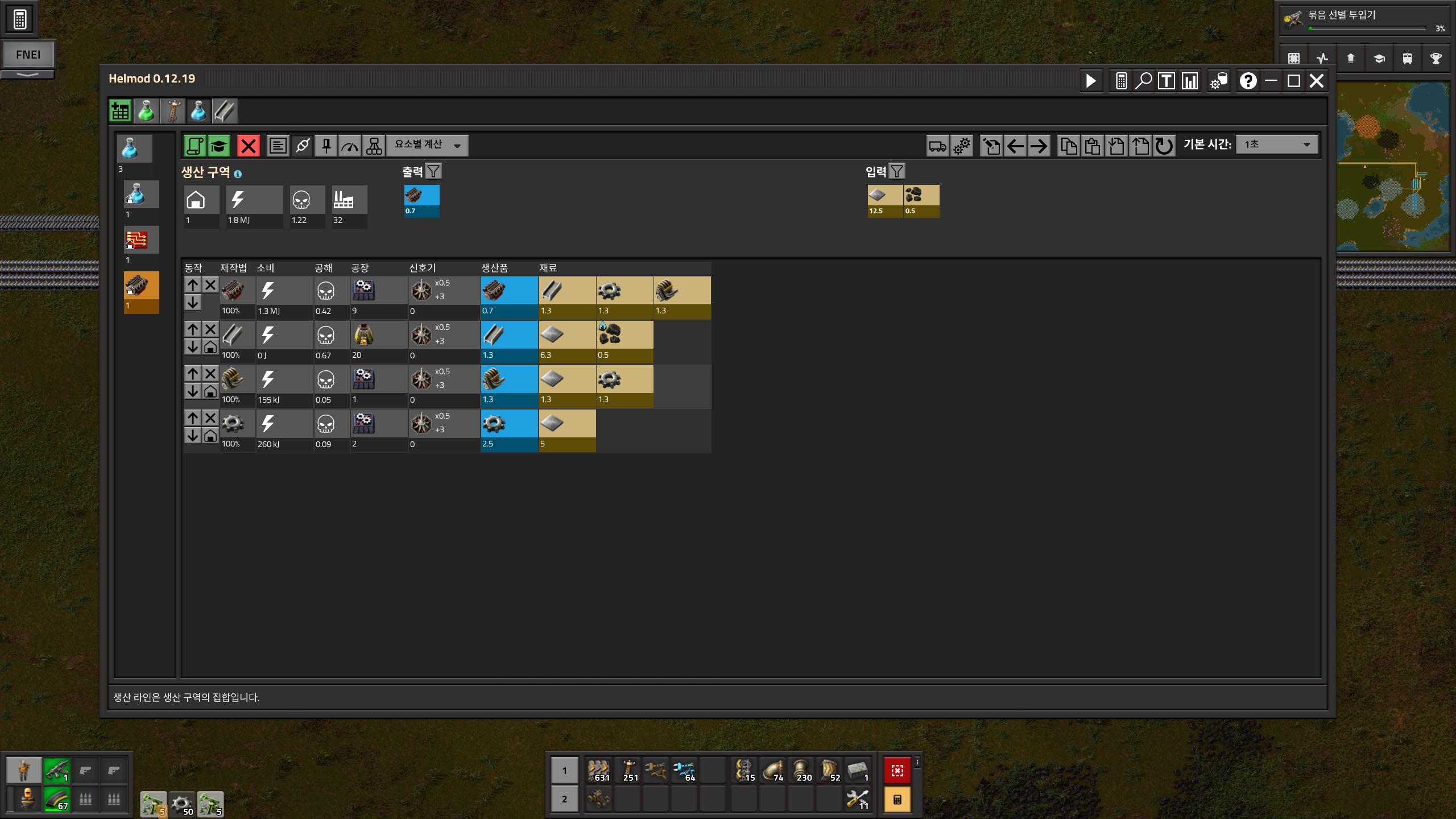Remove the iron gear wheel recipe row
The image size is (1456, 819).
[210, 418]
